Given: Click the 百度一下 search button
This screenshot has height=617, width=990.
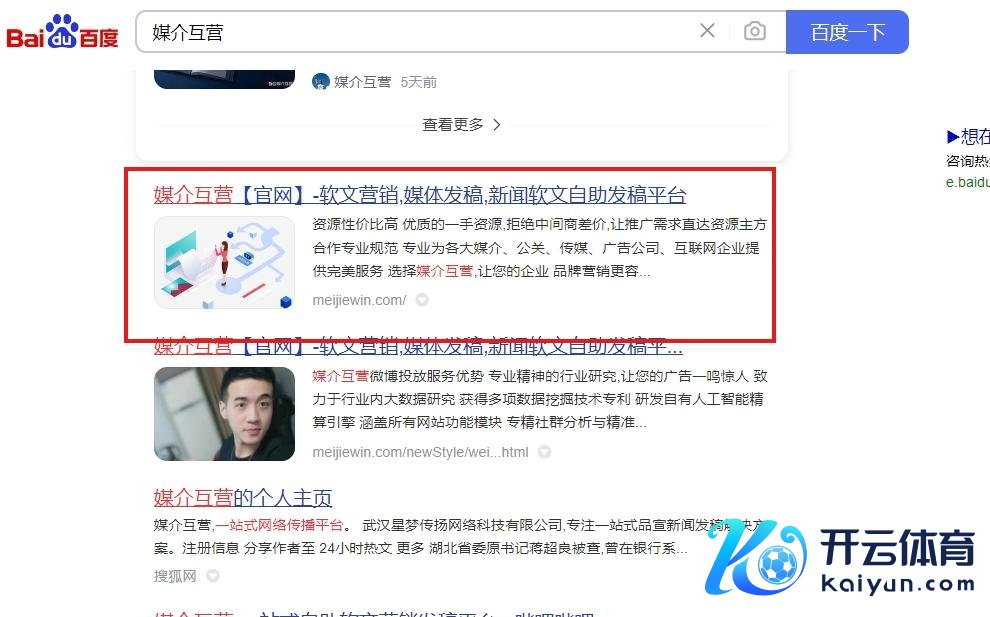Looking at the screenshot, I should [847, 32].
